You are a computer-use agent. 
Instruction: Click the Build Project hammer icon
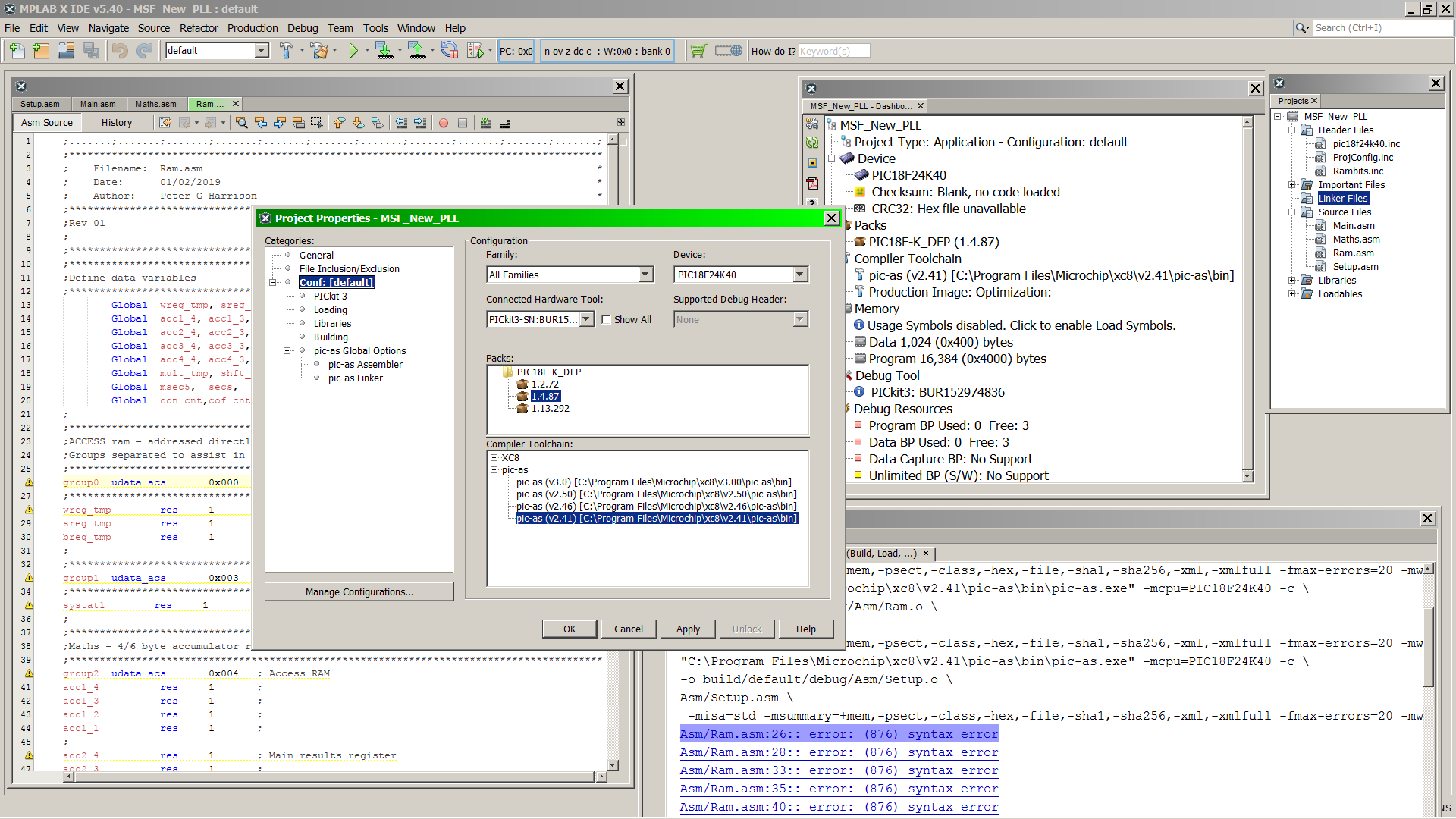click(x=286, y=51)
